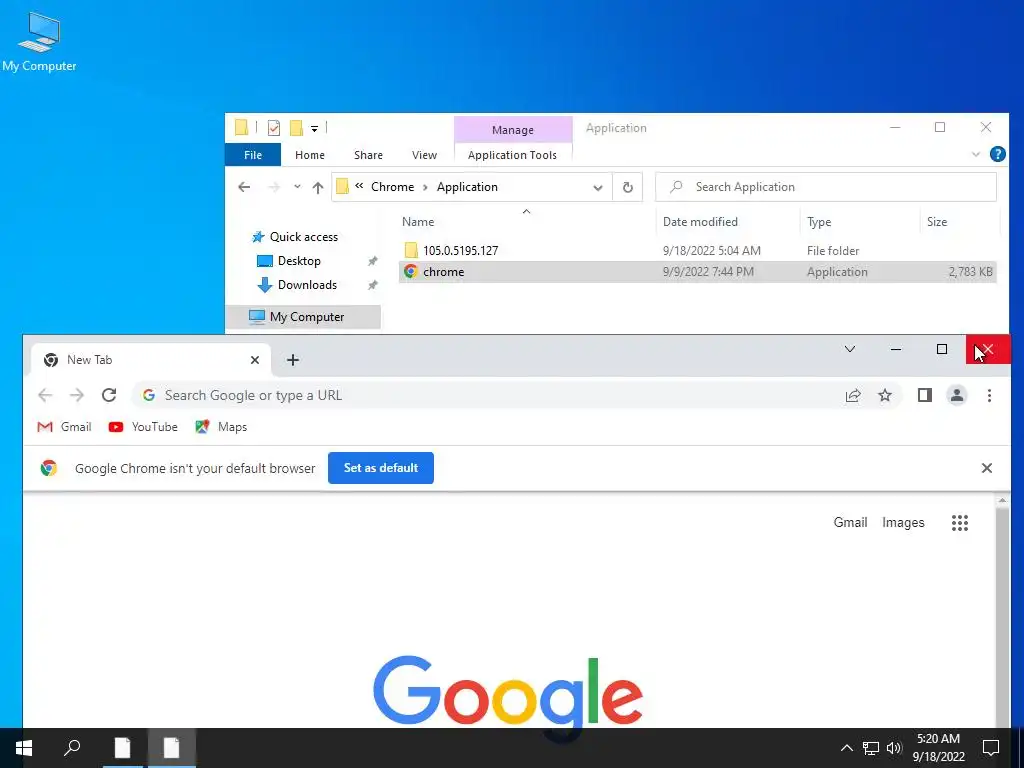Open Explorer address bar history dropdown

coord(598,187)
